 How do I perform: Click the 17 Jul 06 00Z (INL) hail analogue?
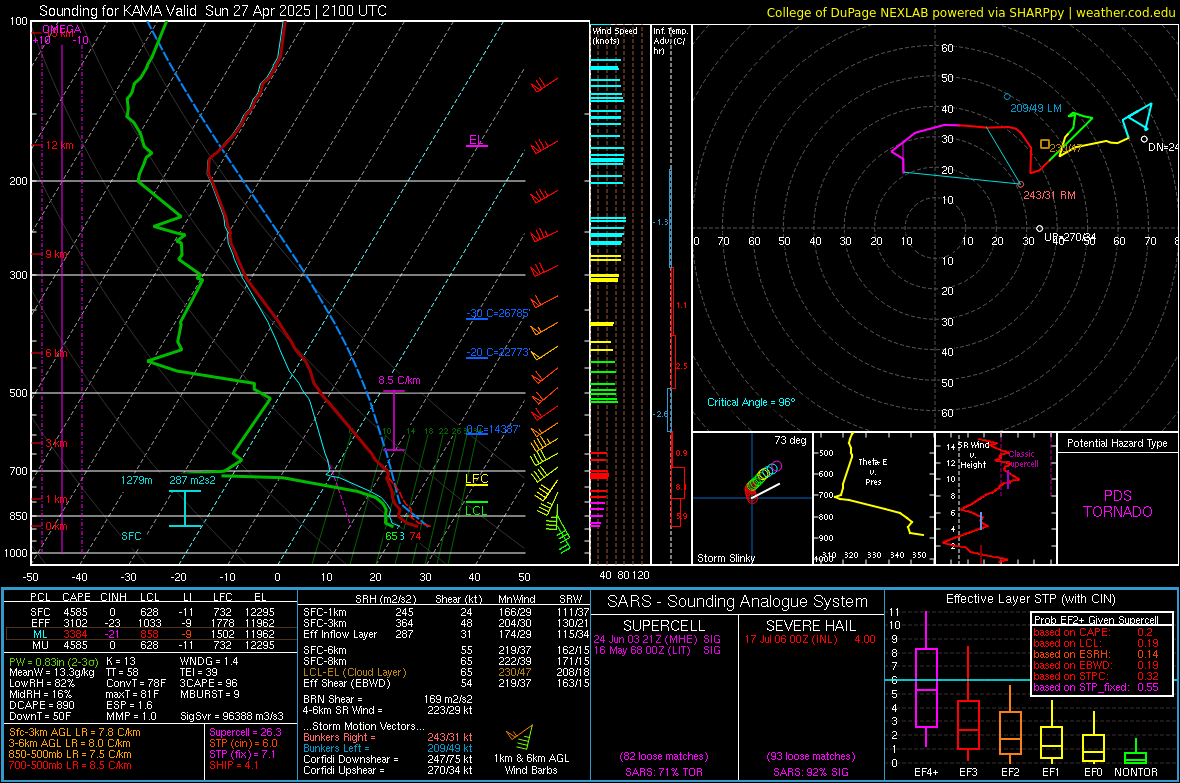[x=810, y=639]
